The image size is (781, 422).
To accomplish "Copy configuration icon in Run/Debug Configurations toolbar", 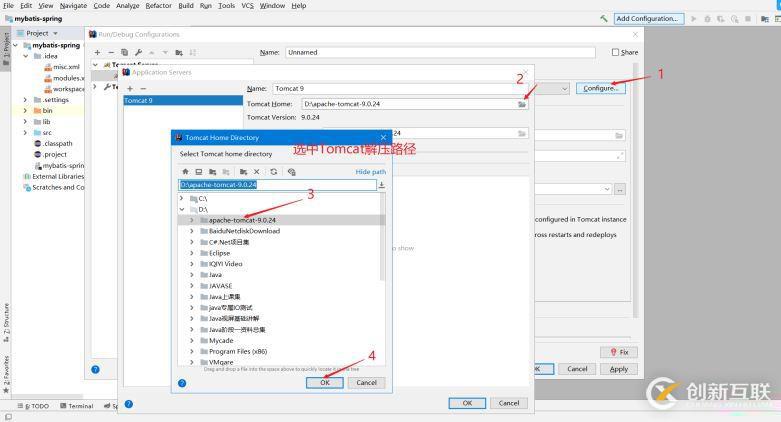I will 125,52.
